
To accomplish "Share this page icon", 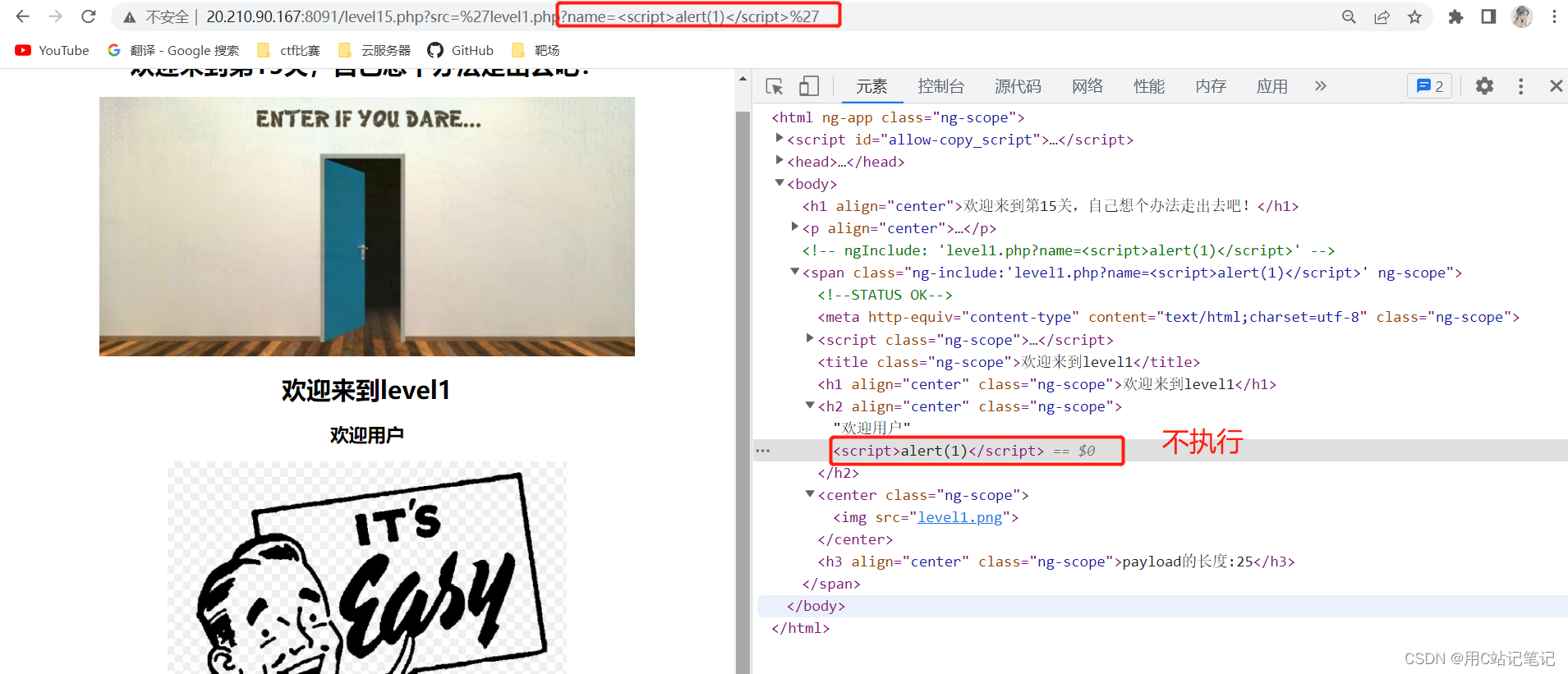I will [x=1382, y=17].
